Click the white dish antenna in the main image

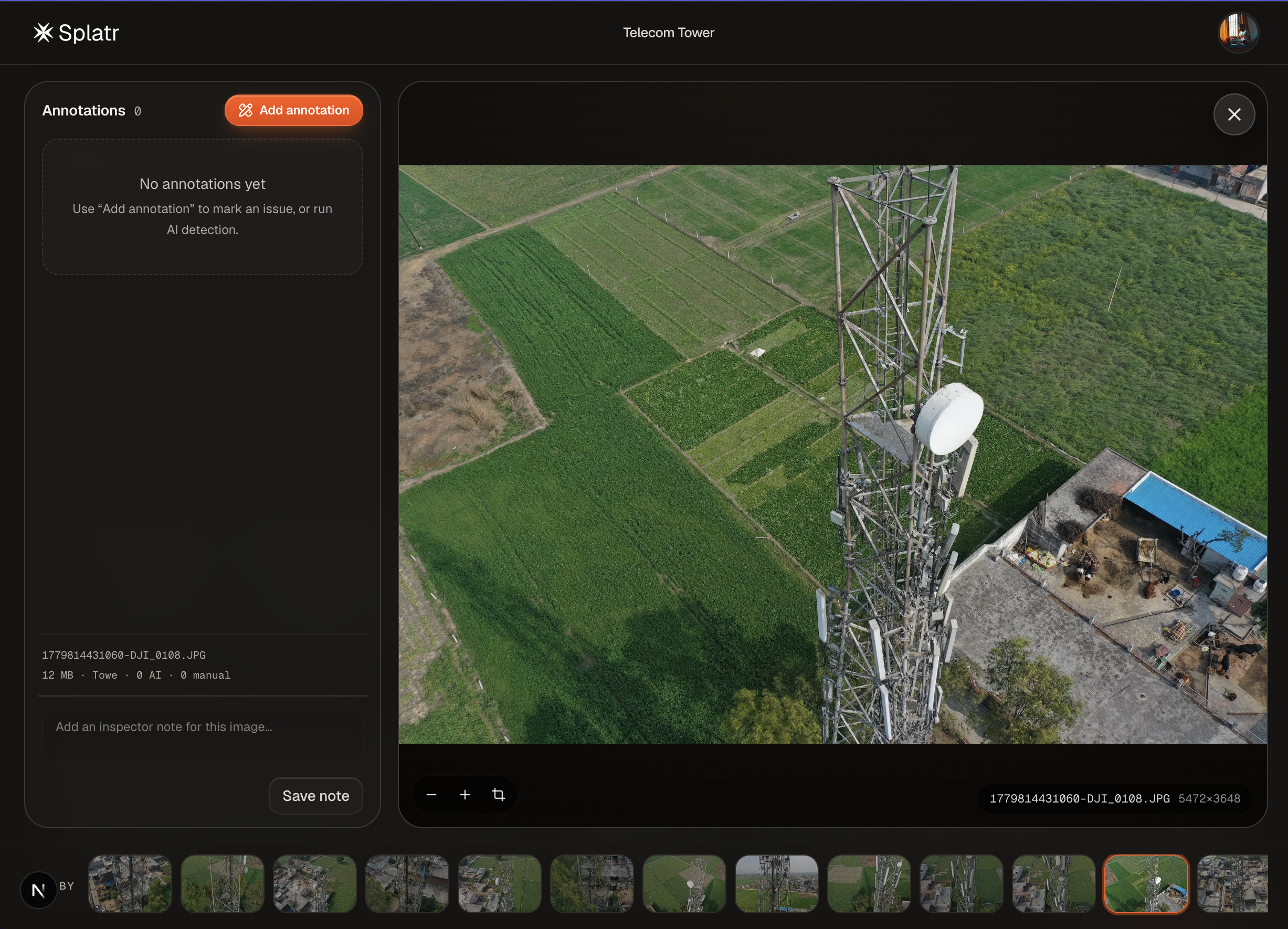pos(949,418)
